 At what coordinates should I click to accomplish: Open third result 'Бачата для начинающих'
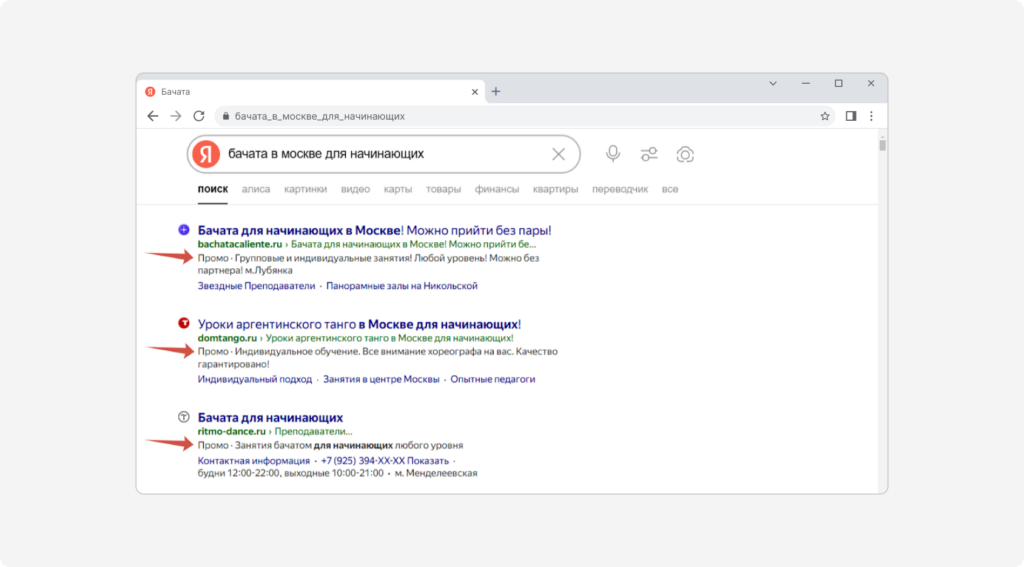[x=270, y=417]
